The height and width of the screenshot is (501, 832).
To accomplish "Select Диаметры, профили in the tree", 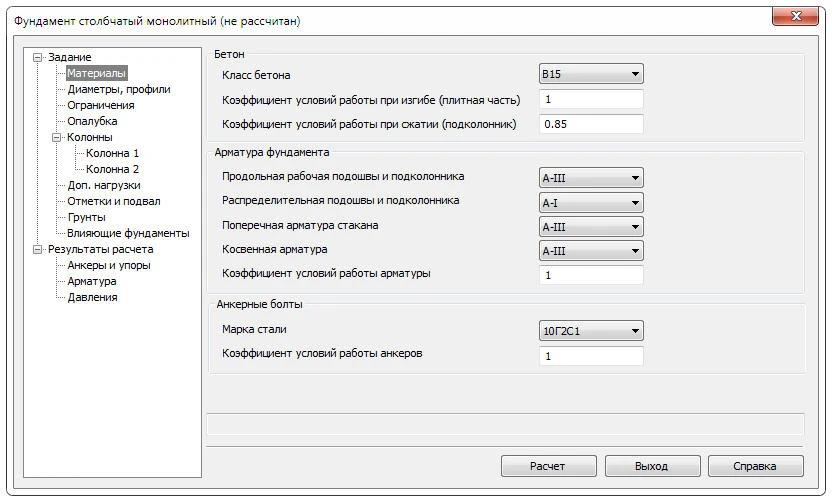I will pos(118,89).
